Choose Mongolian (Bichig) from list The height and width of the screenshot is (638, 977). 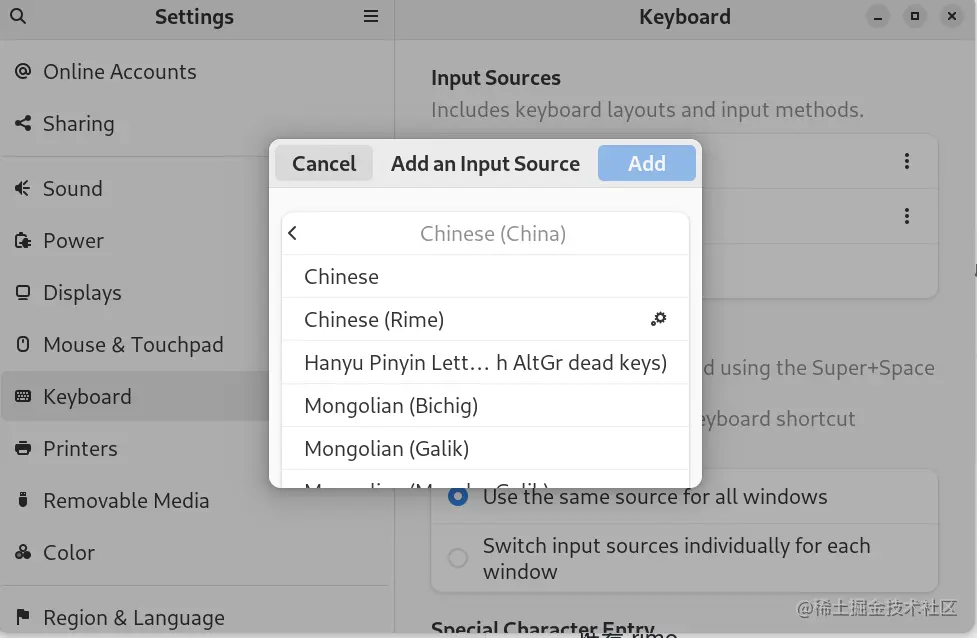(391, 406)
